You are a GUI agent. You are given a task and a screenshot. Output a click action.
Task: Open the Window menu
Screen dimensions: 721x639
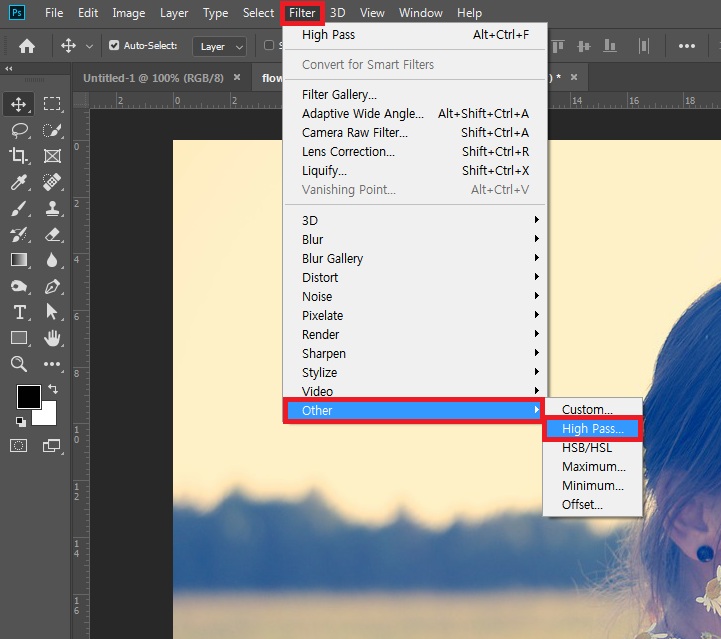click(x=421, y=13)
